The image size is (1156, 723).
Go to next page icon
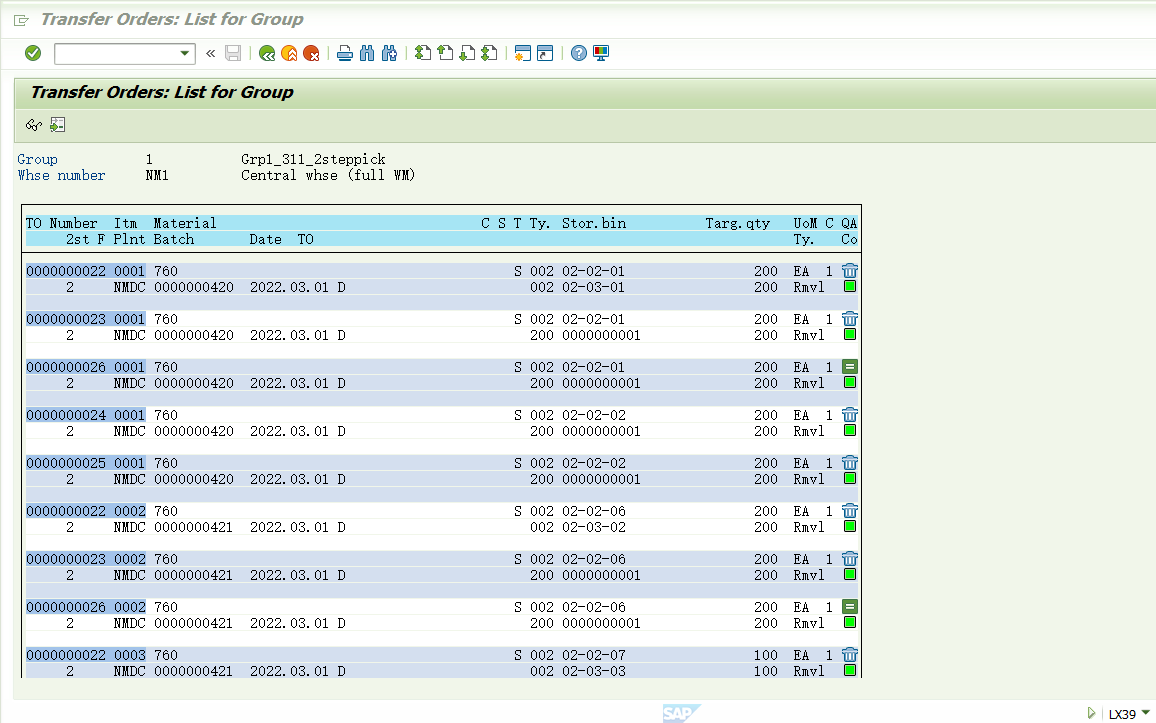click(467, 53)
